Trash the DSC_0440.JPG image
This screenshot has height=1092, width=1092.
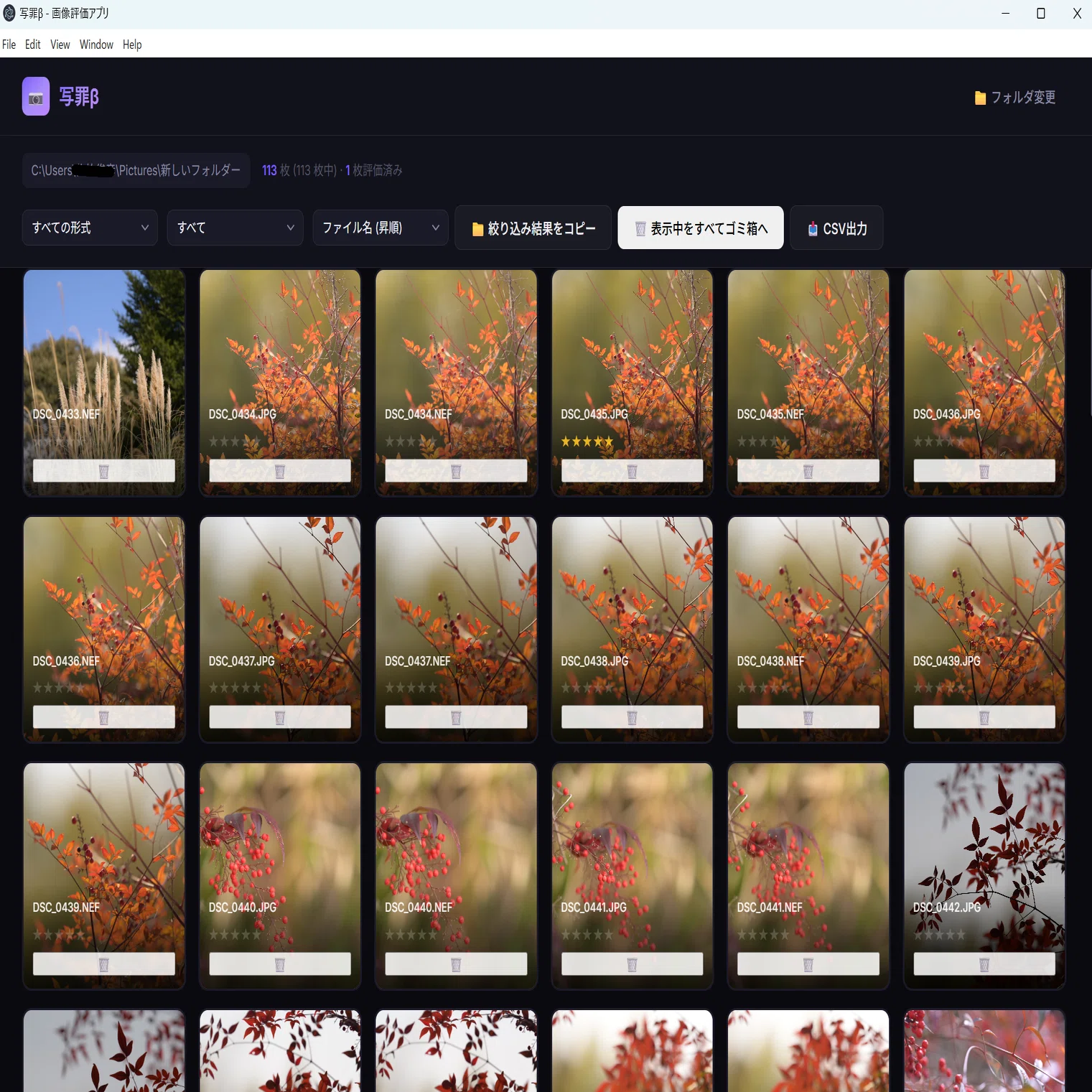click(x=280, y=964)
